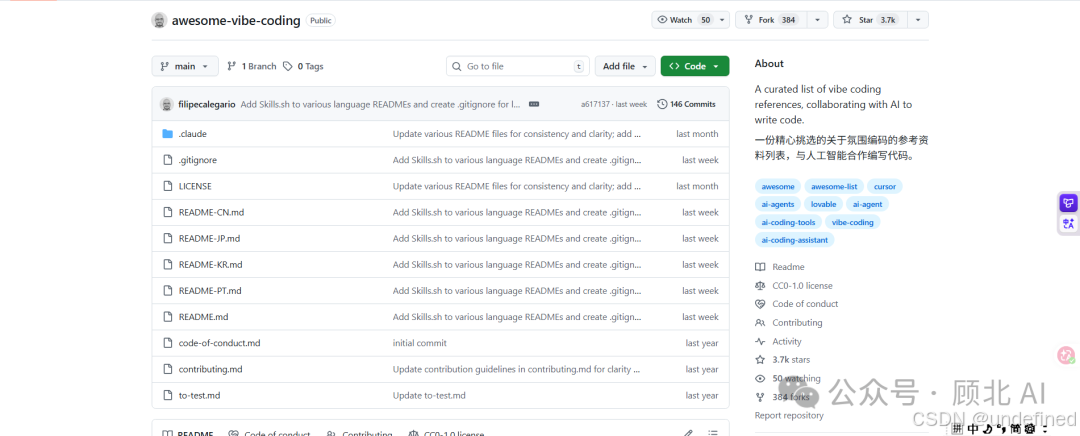Expand the Watch options arrow
This screenshot has height=436, width=1080.
722,20
